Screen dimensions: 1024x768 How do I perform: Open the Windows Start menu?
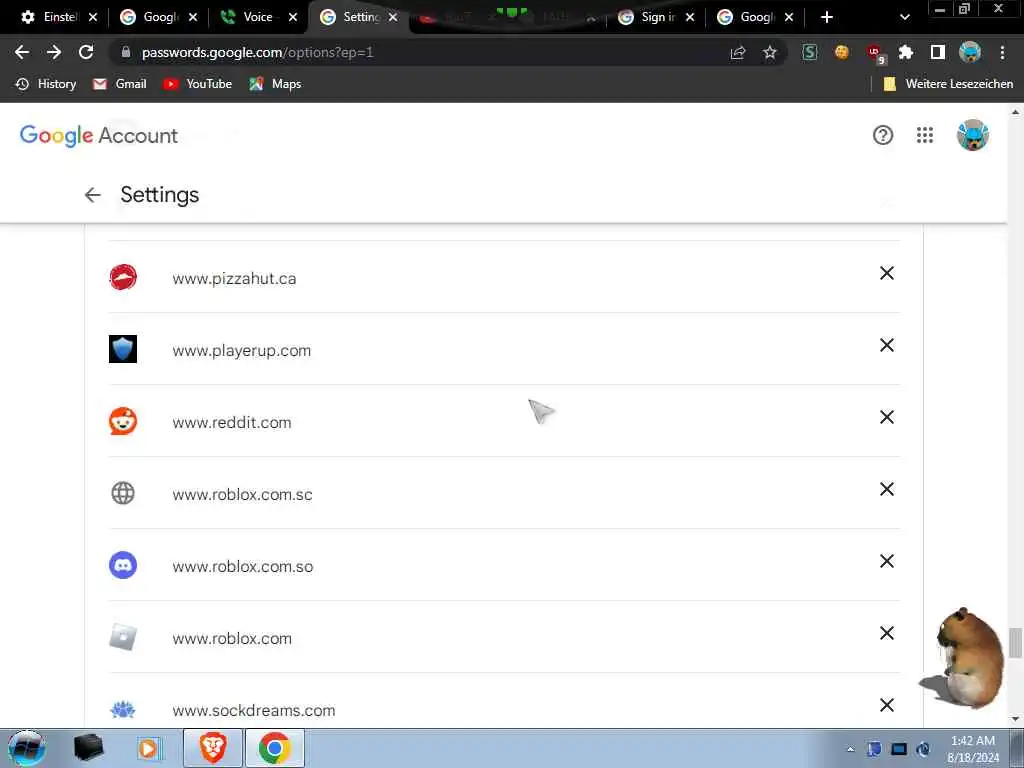click(27, 748)
